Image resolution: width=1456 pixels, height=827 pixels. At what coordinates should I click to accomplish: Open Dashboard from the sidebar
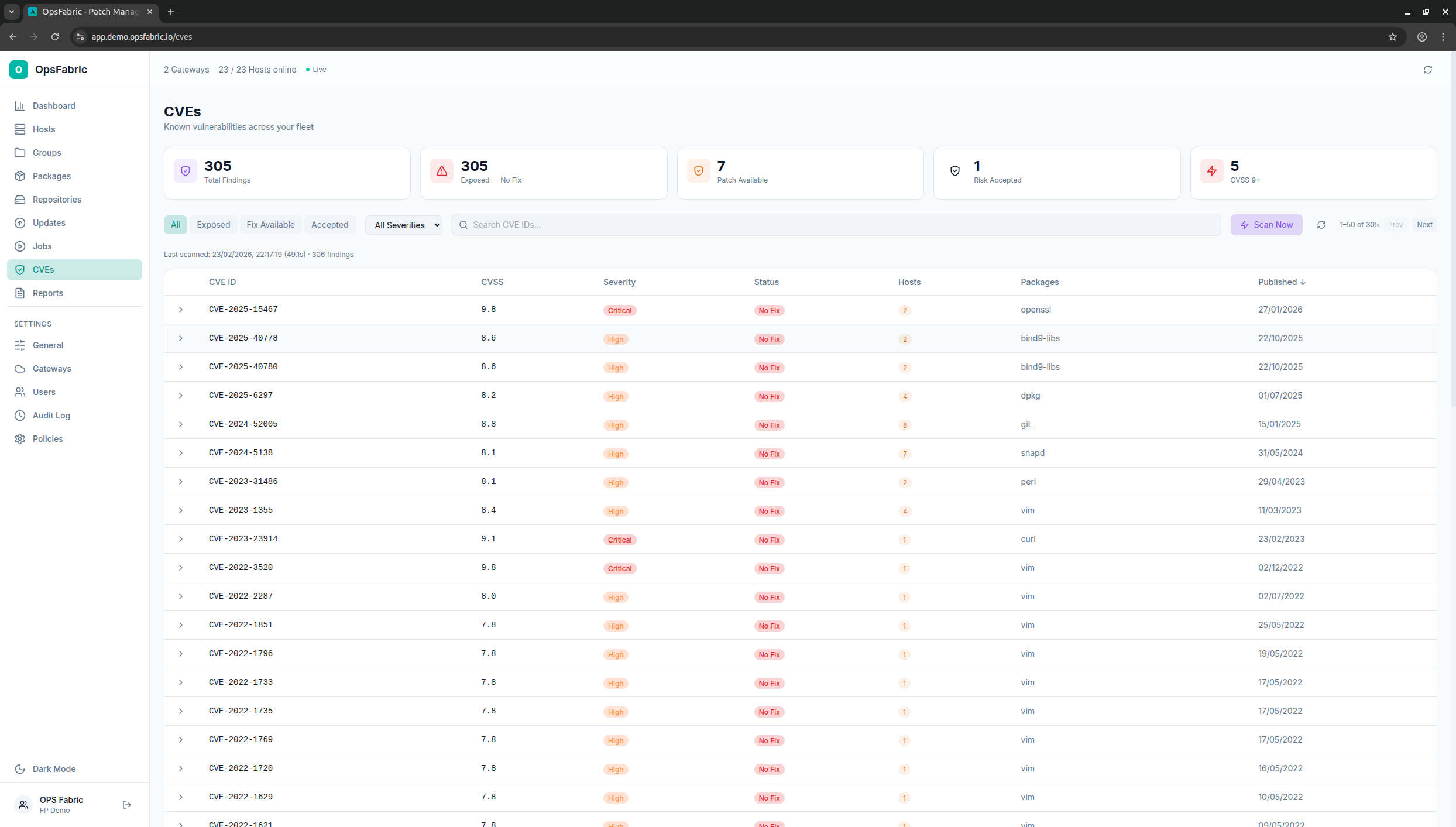click(54, 106)
